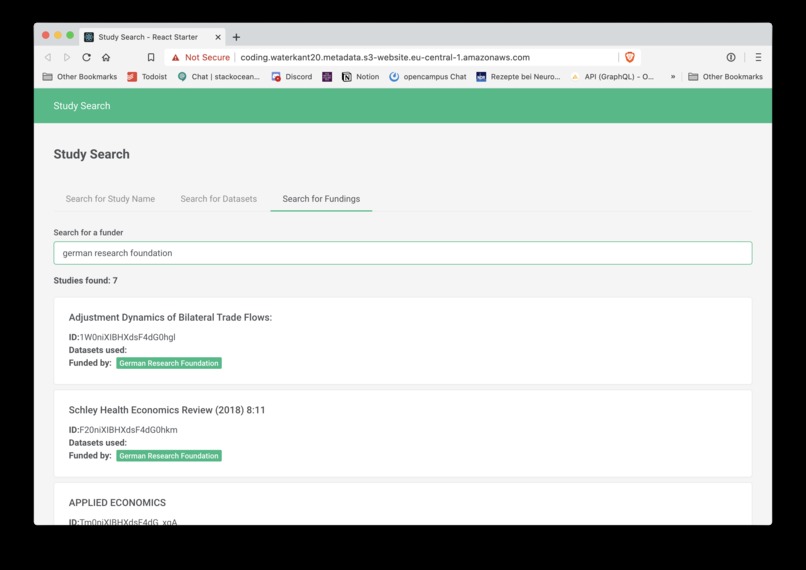The height and width of the screenshot is (570, 806).
Task: Open the APPLIED ECONOMICS study card
Action: click(x=403, y=504)
